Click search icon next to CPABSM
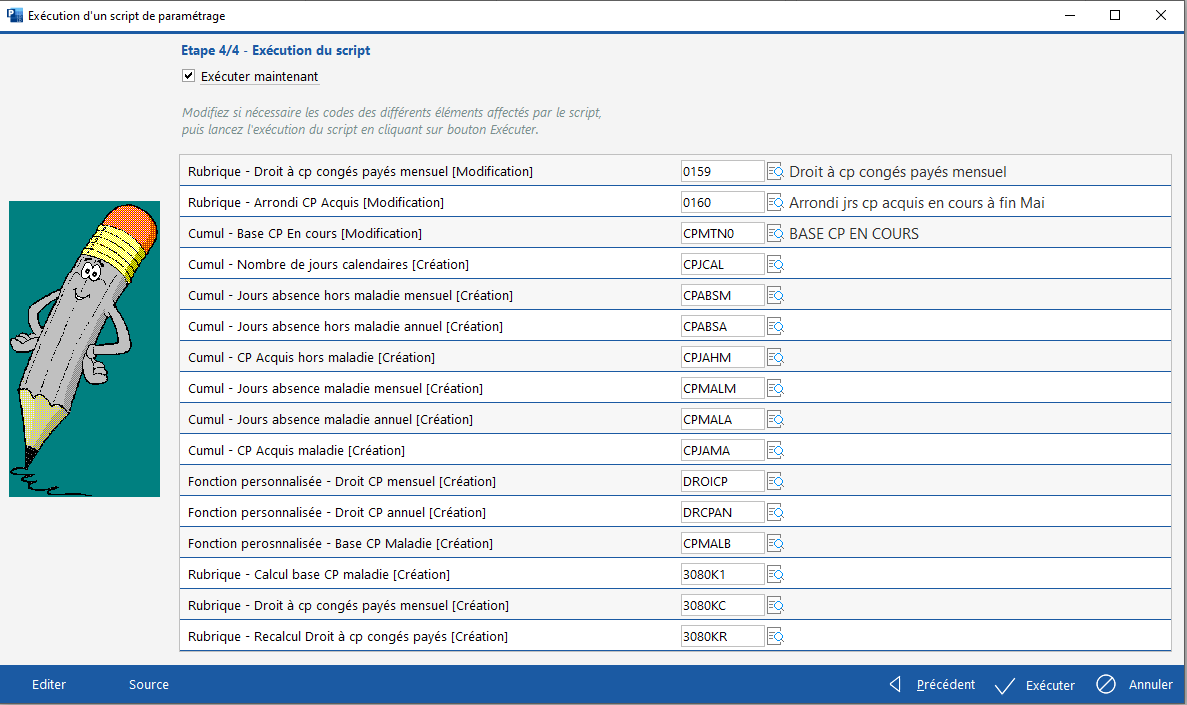The width and height of the screenshot is (1187, 705). pos(775,296)
